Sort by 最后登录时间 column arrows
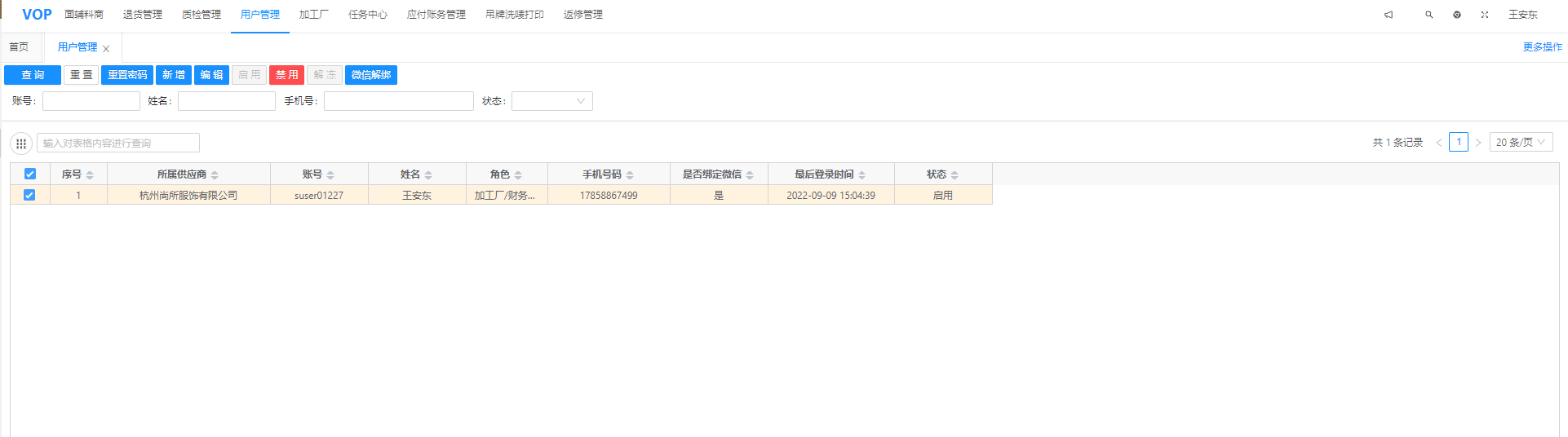This screenshot has width=1568, height=437. tap(862, 175)
